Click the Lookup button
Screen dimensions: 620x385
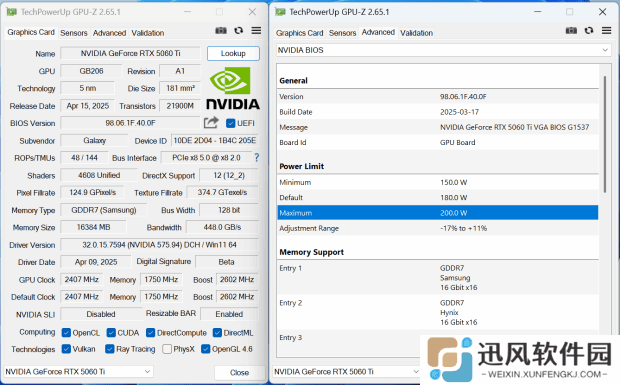pyautogui.click(x=233, y=53)
